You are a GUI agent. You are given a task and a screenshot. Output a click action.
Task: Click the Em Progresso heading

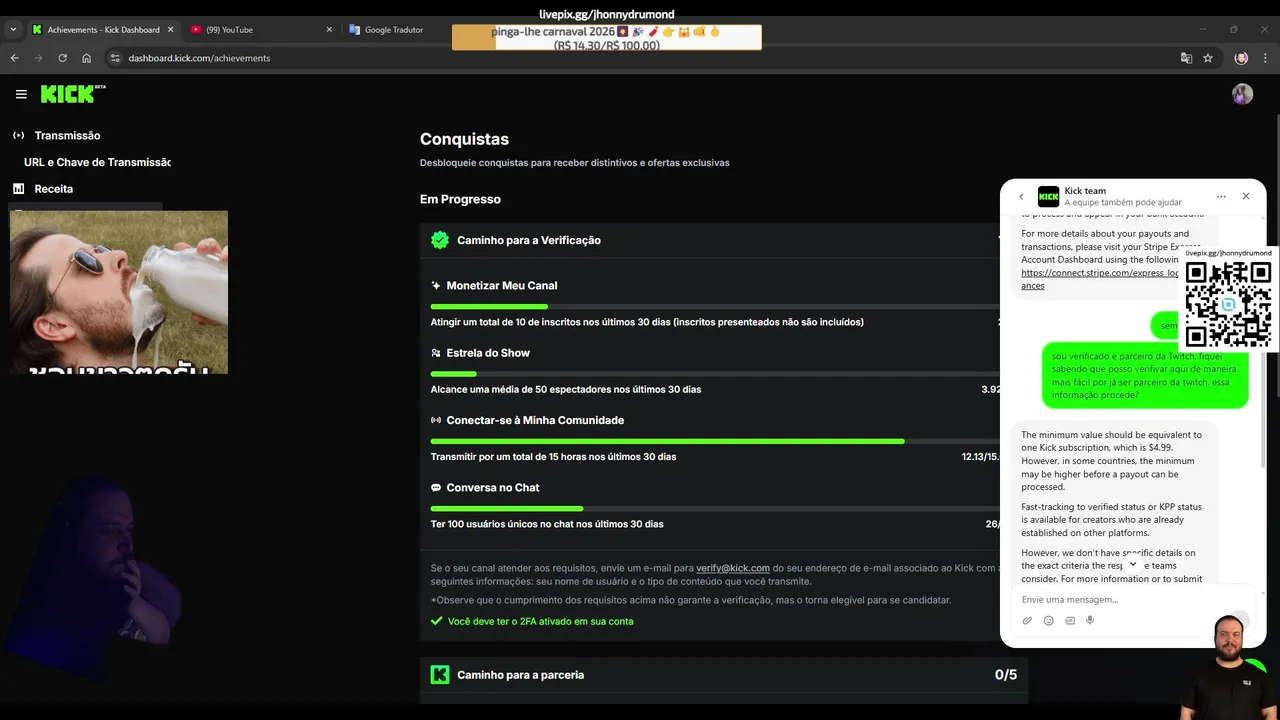[x=460, y=199]
